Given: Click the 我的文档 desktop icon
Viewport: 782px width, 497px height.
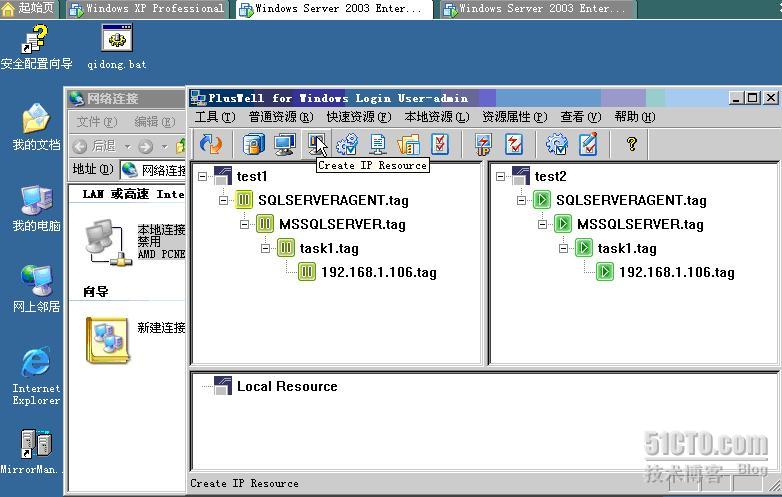Looking at the screenshot, I should 36,127.
